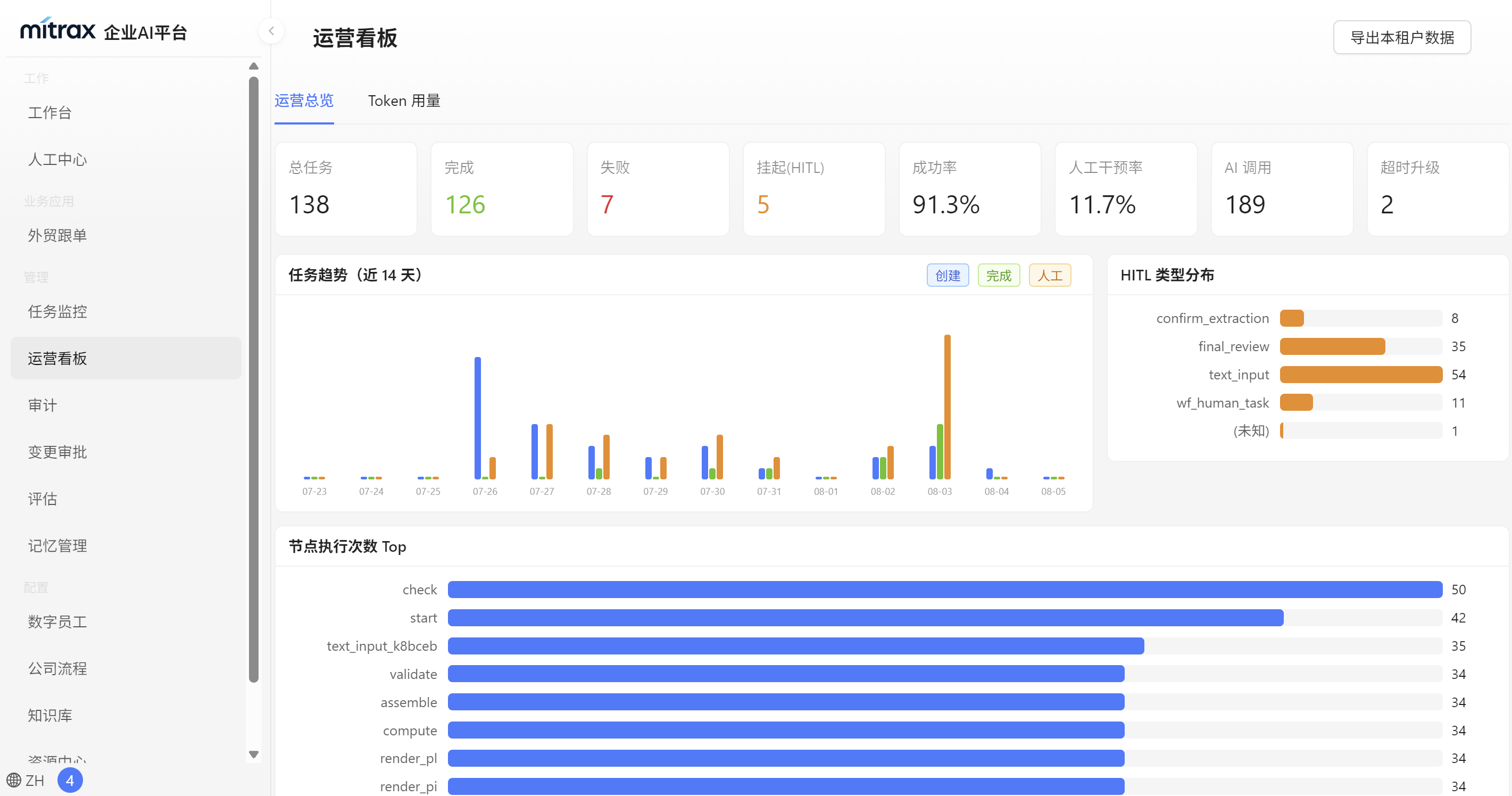Click the mitrax logo

point(57,29)
